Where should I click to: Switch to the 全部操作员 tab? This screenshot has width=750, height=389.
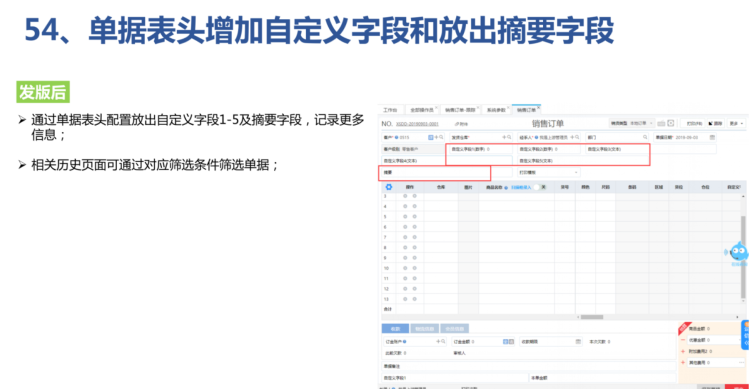click(422, 110)
